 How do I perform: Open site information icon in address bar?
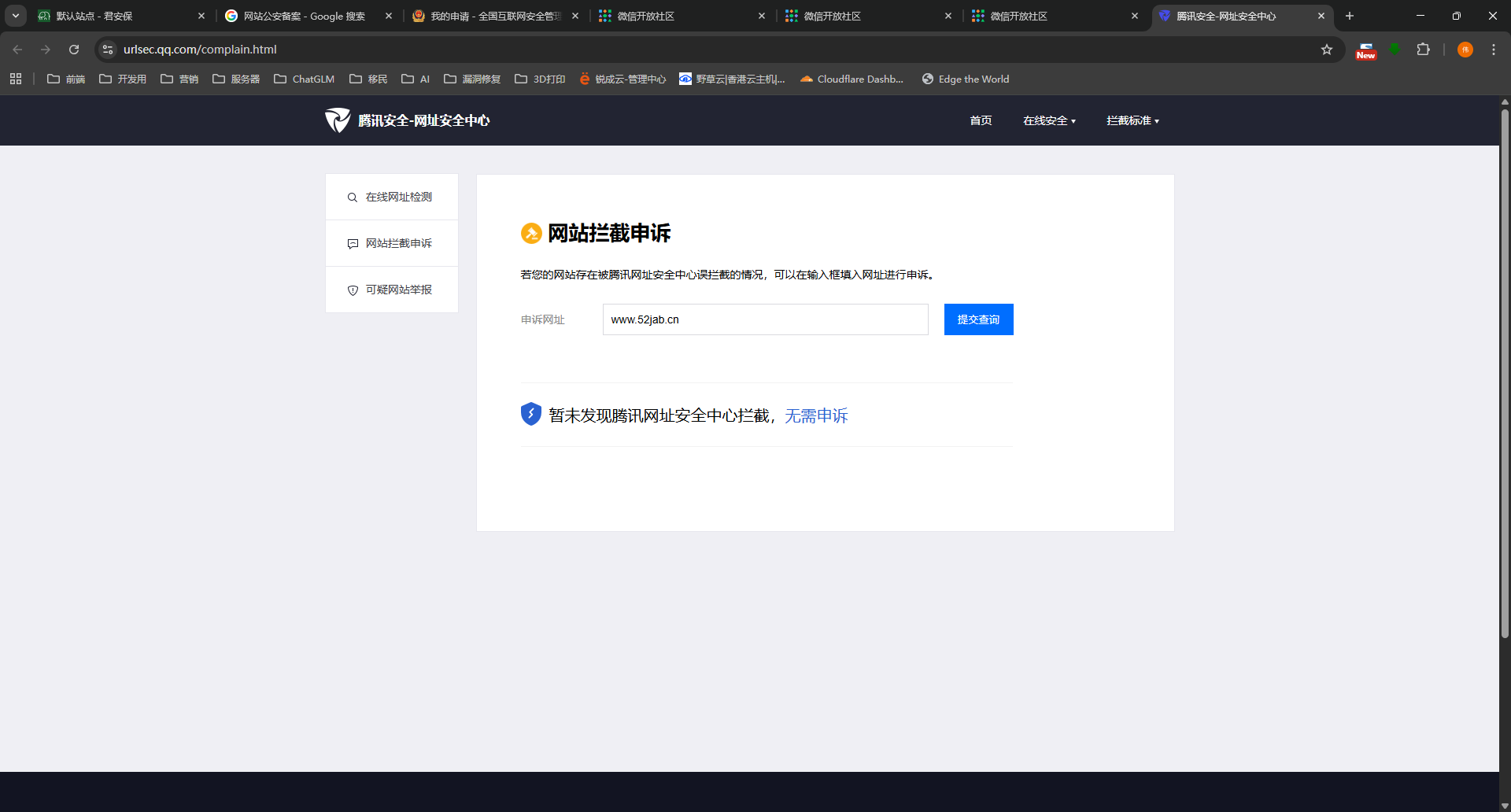pyautogui.click(x=108, y=50)
